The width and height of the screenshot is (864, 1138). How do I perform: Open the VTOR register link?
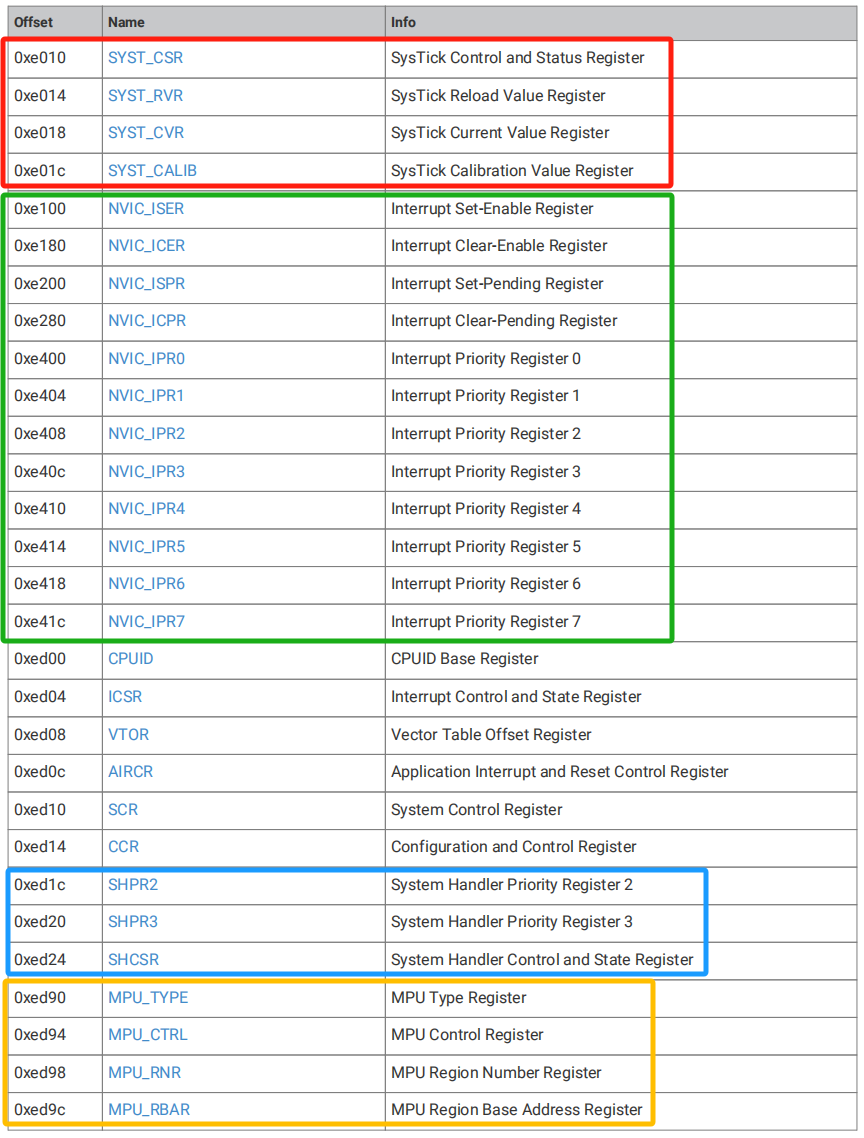[x=129, y=734]
